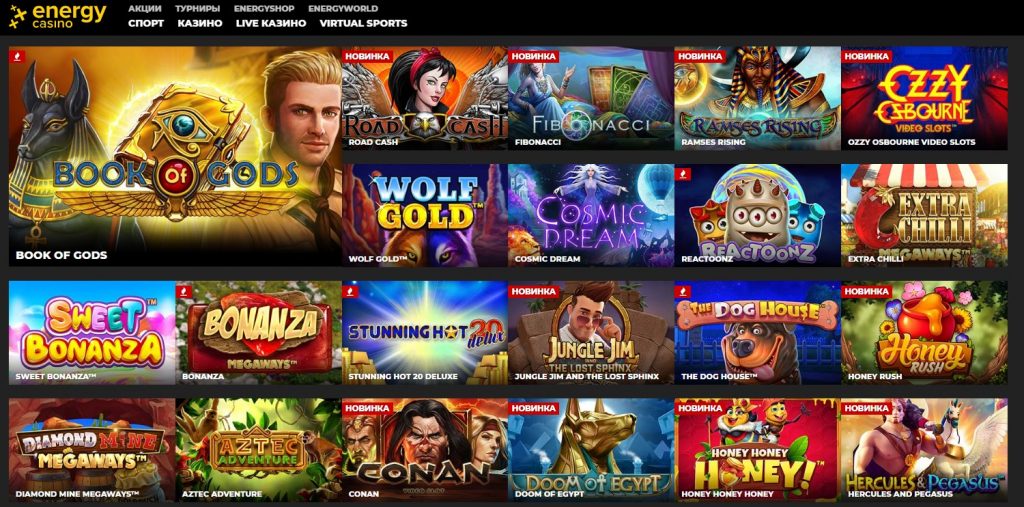Click the red badge icon on Stunning Hot tile
The height and width of the screenshot is (507, 1024).
351,291
